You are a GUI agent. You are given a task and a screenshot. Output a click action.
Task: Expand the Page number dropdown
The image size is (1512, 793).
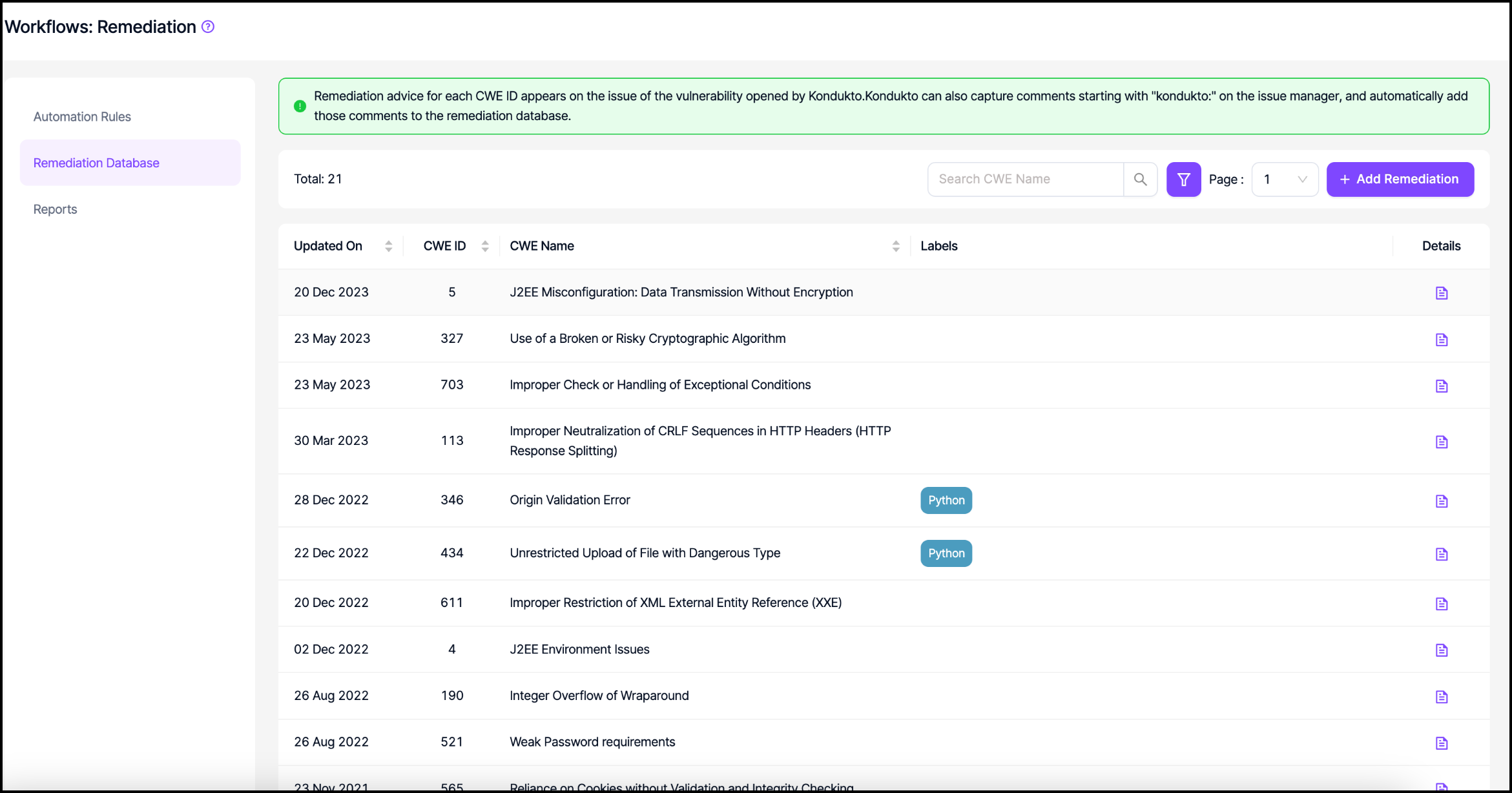coord(1285,179)
